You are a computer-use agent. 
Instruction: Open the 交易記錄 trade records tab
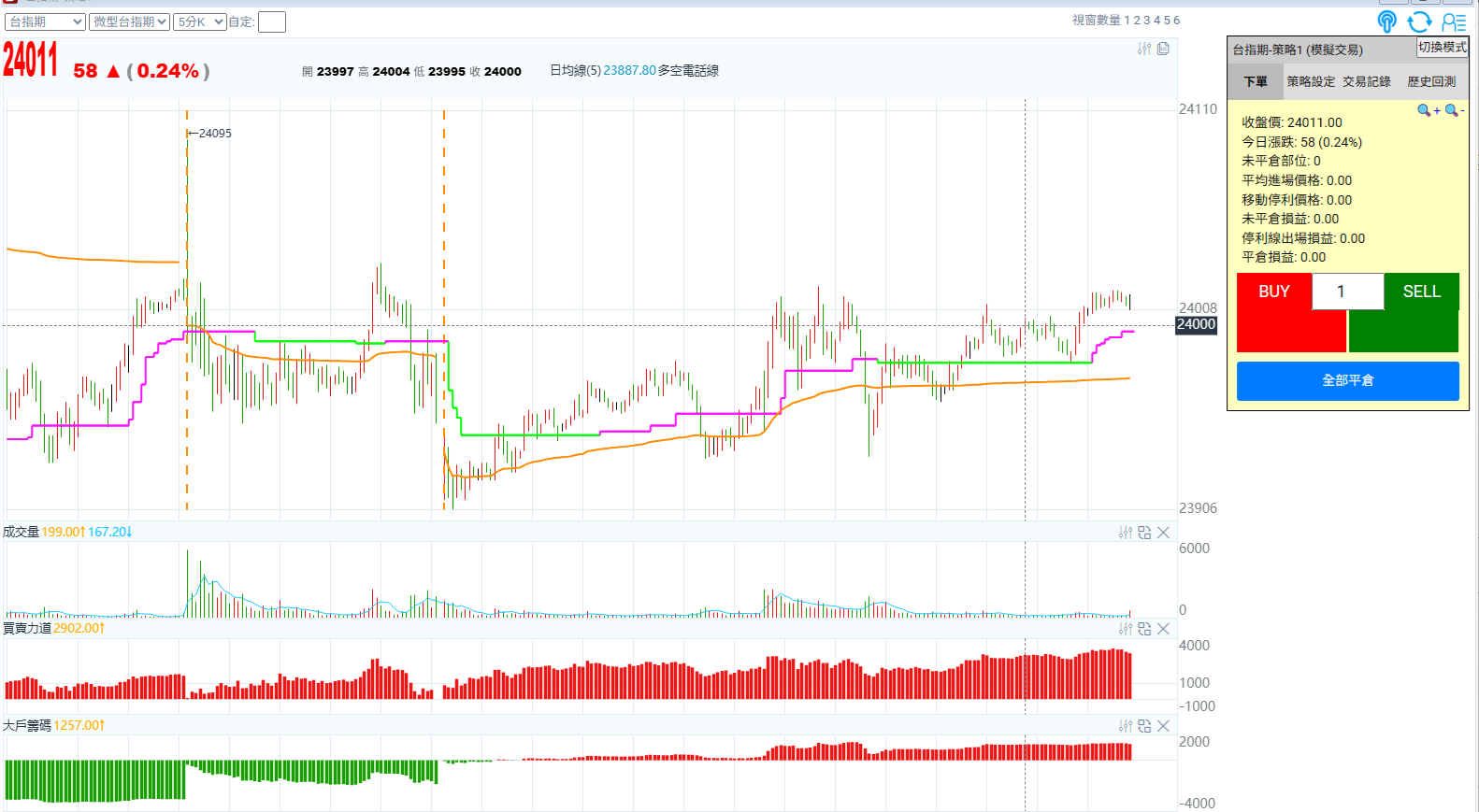[1367, 82]
